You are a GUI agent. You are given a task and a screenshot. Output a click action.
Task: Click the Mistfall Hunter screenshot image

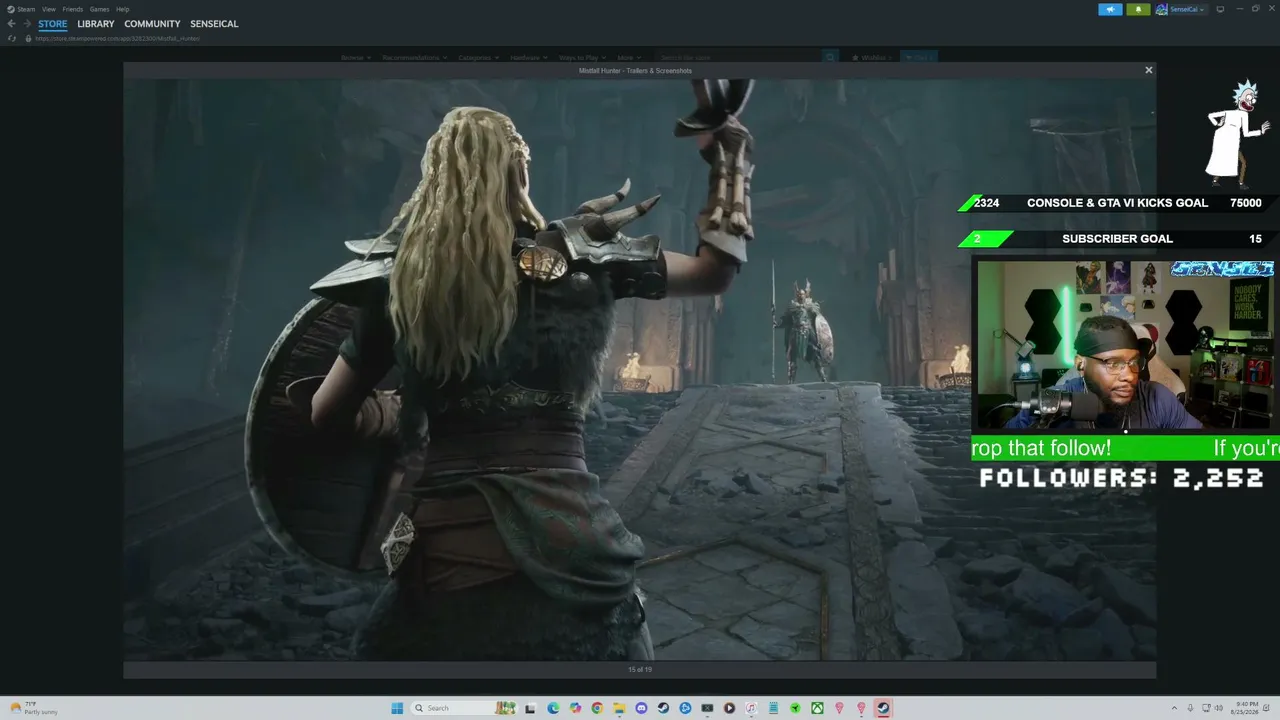640,370
